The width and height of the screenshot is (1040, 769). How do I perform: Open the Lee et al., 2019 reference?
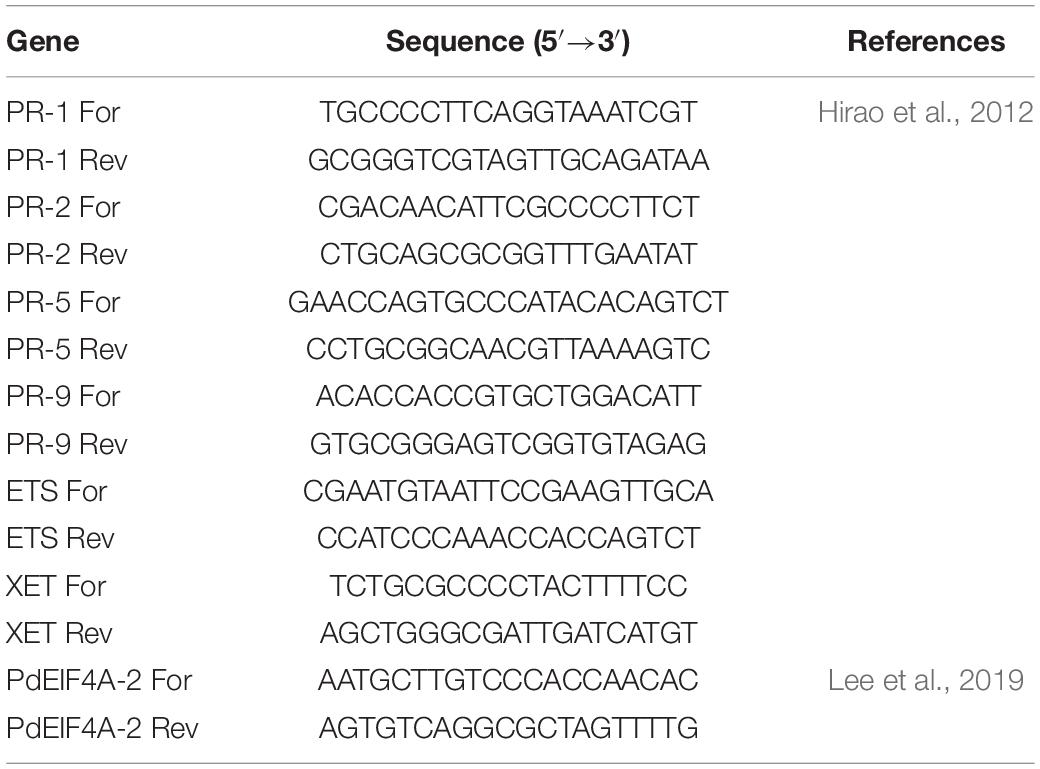coord(925,680)
